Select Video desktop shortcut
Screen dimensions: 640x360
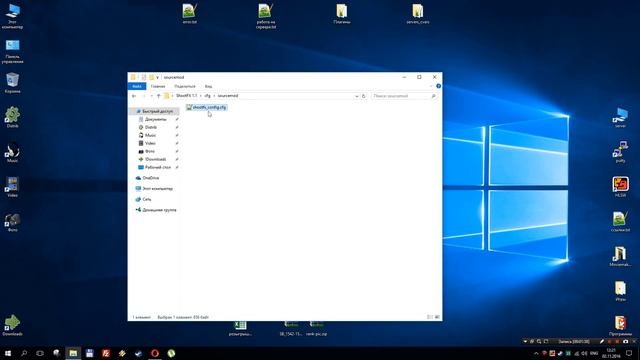pos(12,187)
